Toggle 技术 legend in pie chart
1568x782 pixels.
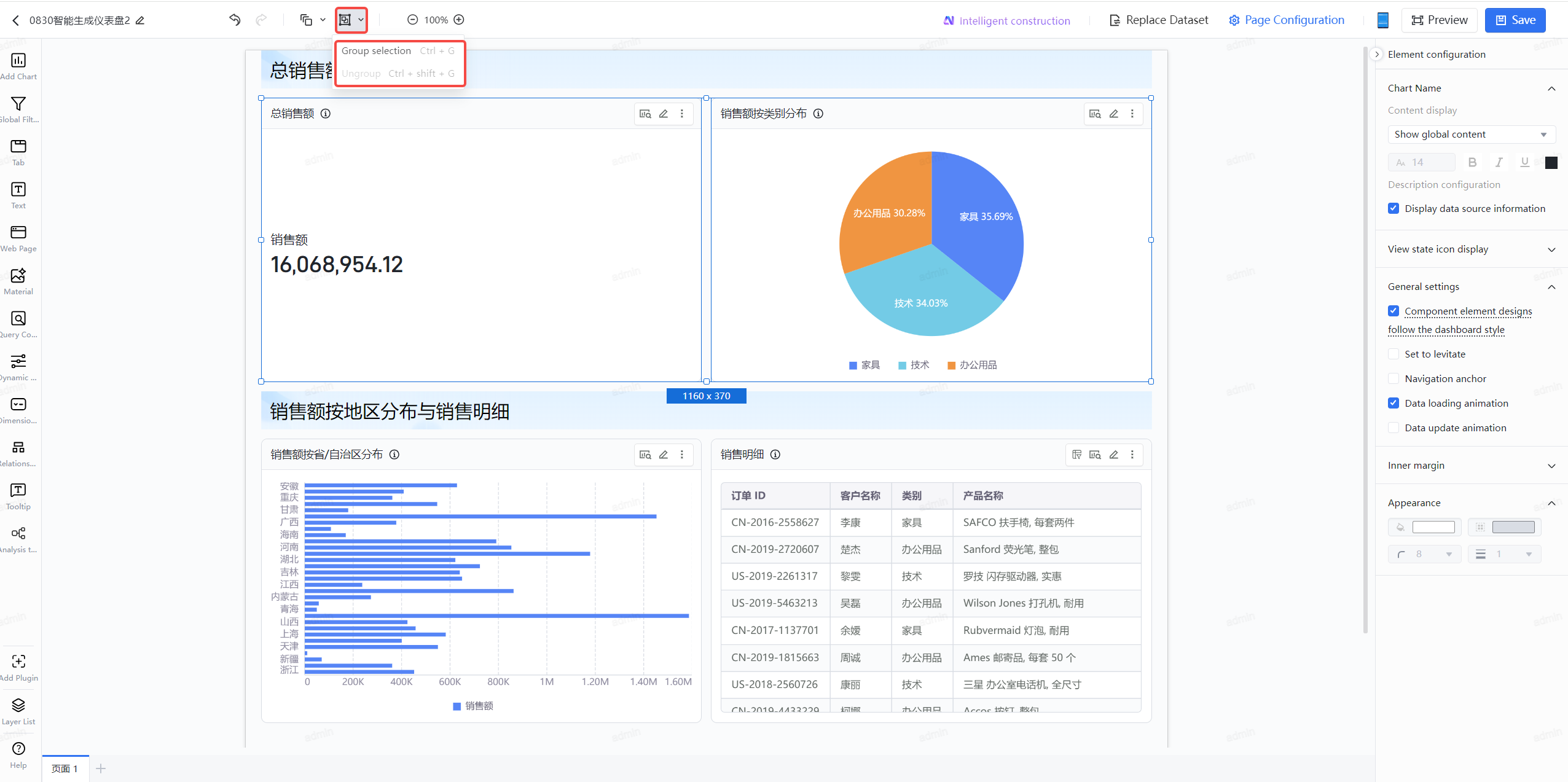[x=914, y=365]
